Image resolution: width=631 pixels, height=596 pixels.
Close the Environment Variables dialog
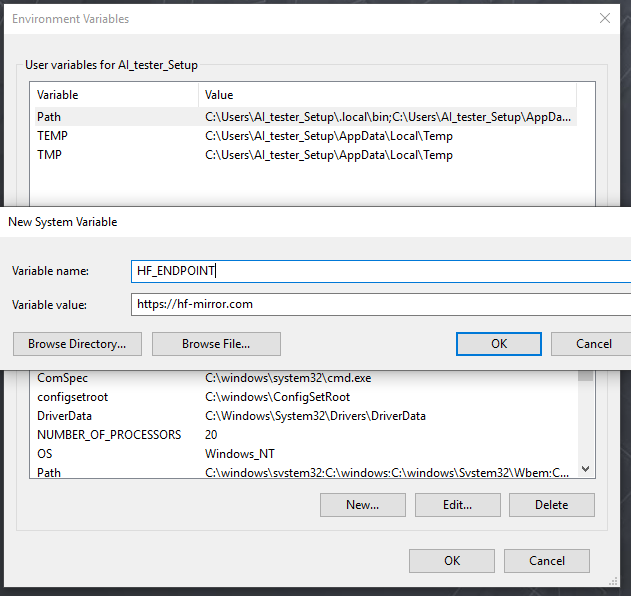coord(604,18)
